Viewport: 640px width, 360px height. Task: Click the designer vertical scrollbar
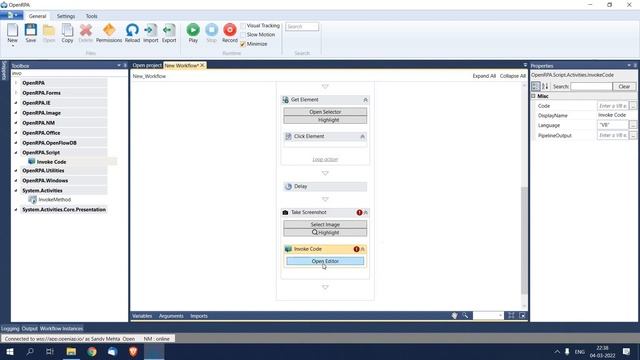[x=524, y=241]
